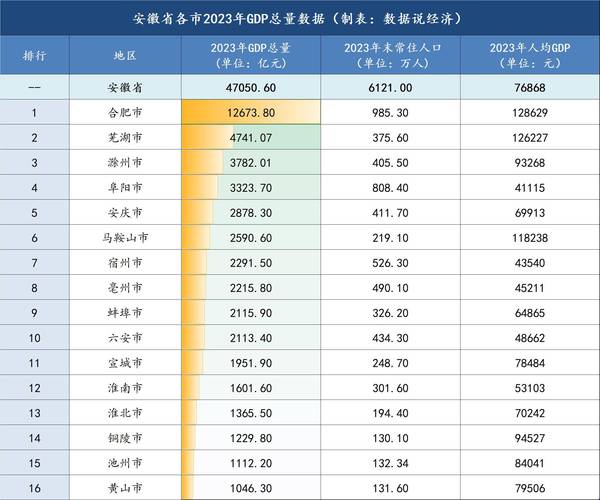Image resolution: width=600 pixels, height=500 pixels.
Task: Select the per-capita value 79506
Action: coord(530,489)
